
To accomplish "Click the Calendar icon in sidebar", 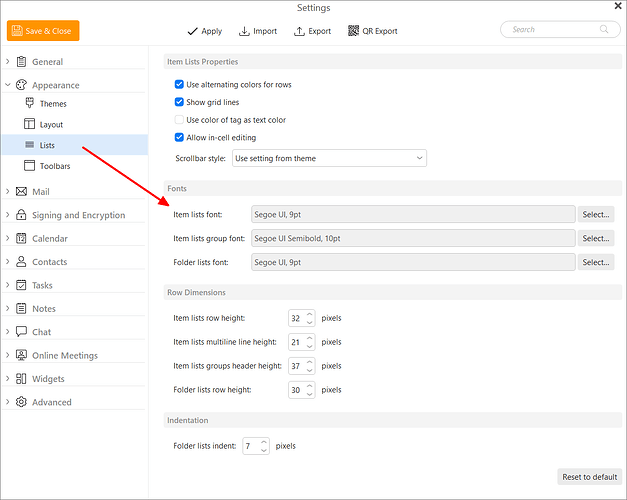I will pos(21,238).
